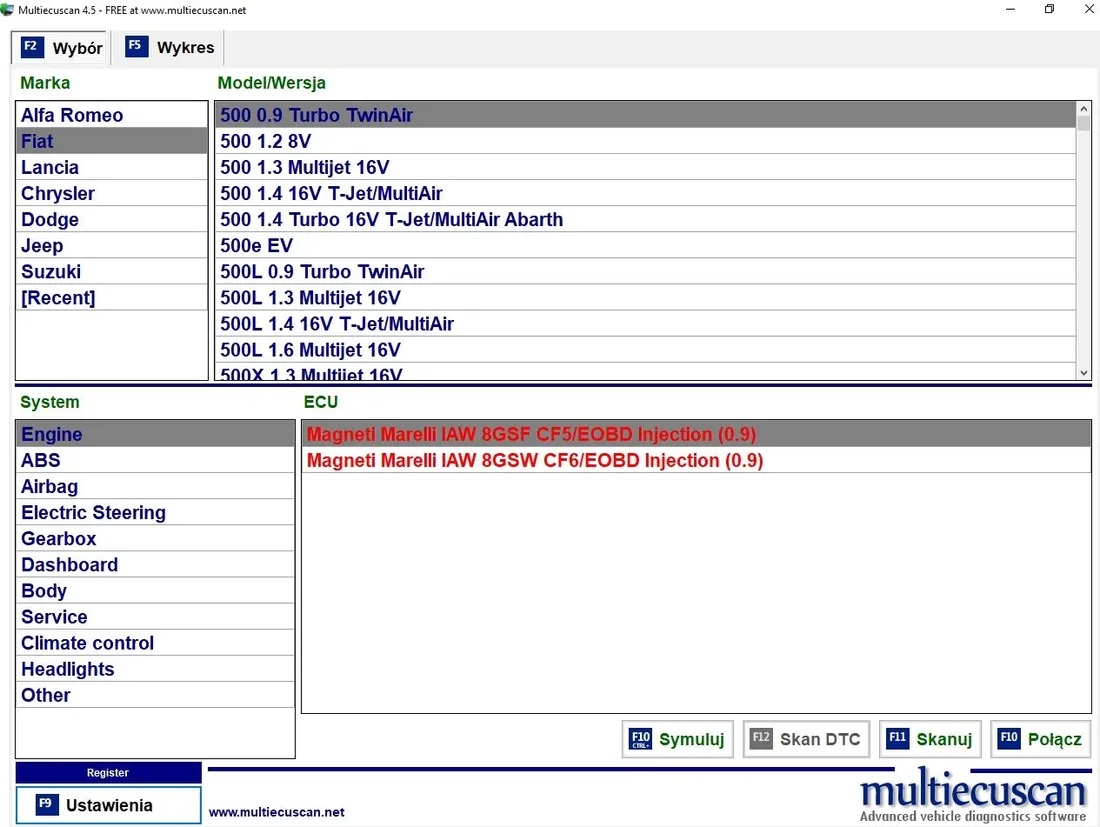The image size is (1100, 827).
Task: Select the ABS system
Action: [41, 460]
